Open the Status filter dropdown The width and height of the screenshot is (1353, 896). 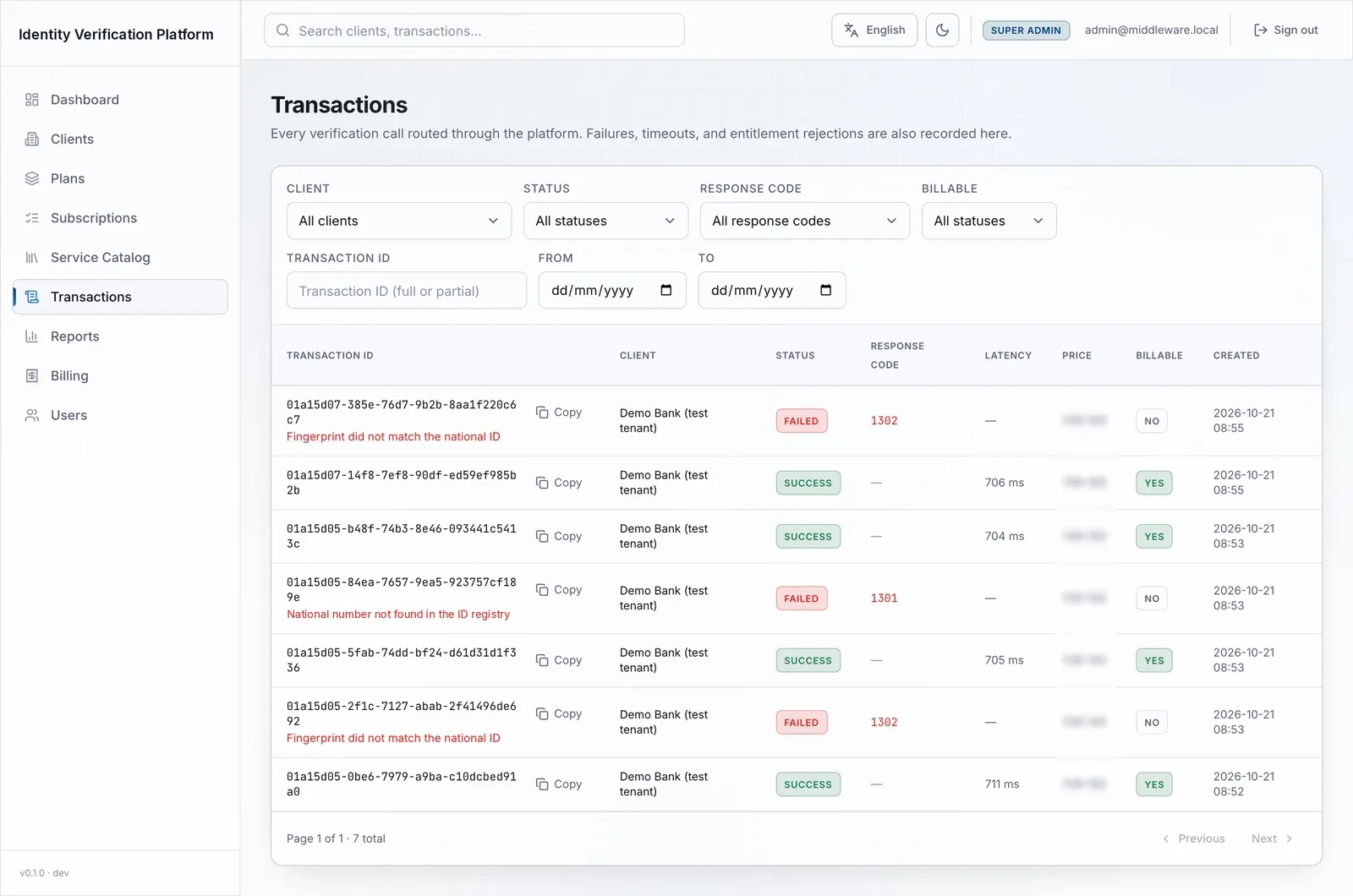click(x=605, y=221)
